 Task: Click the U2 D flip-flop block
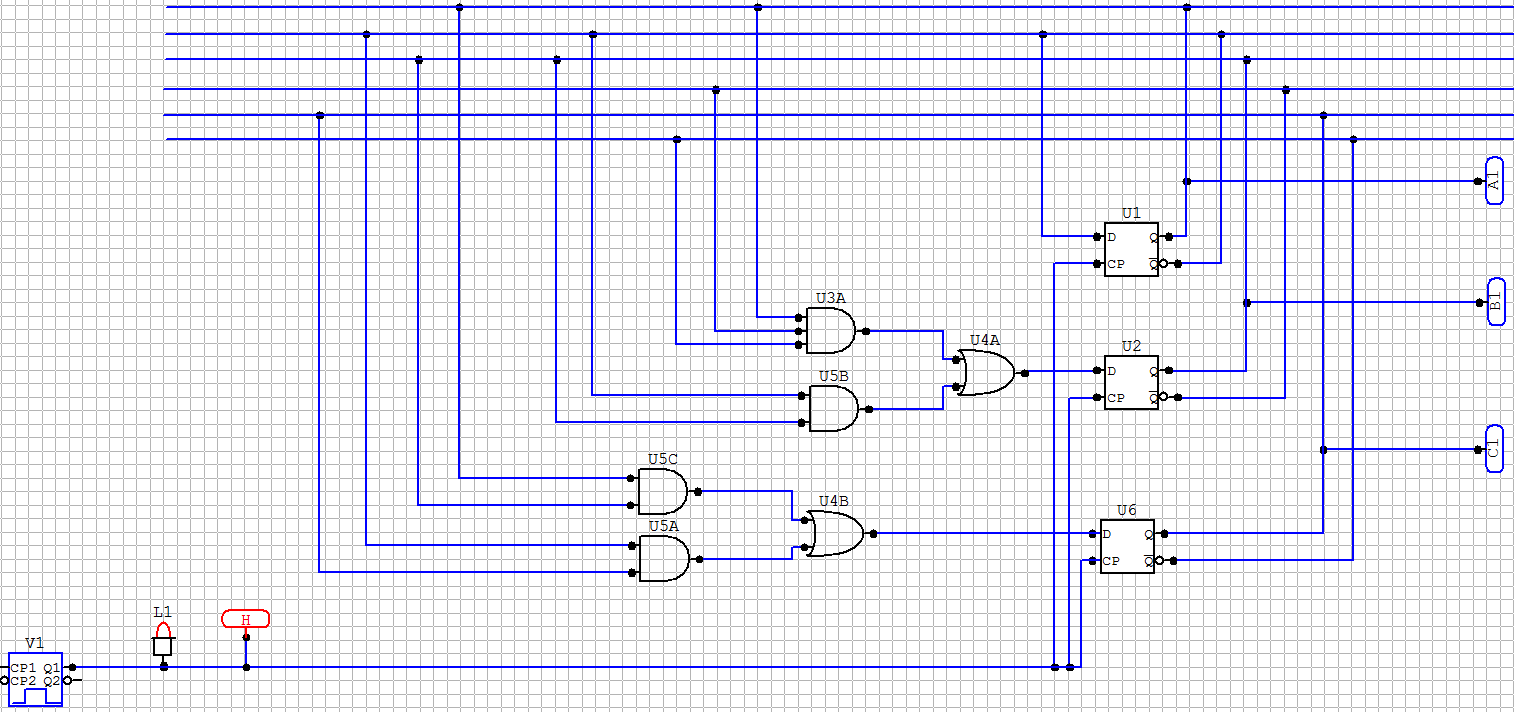point(1131,383)
